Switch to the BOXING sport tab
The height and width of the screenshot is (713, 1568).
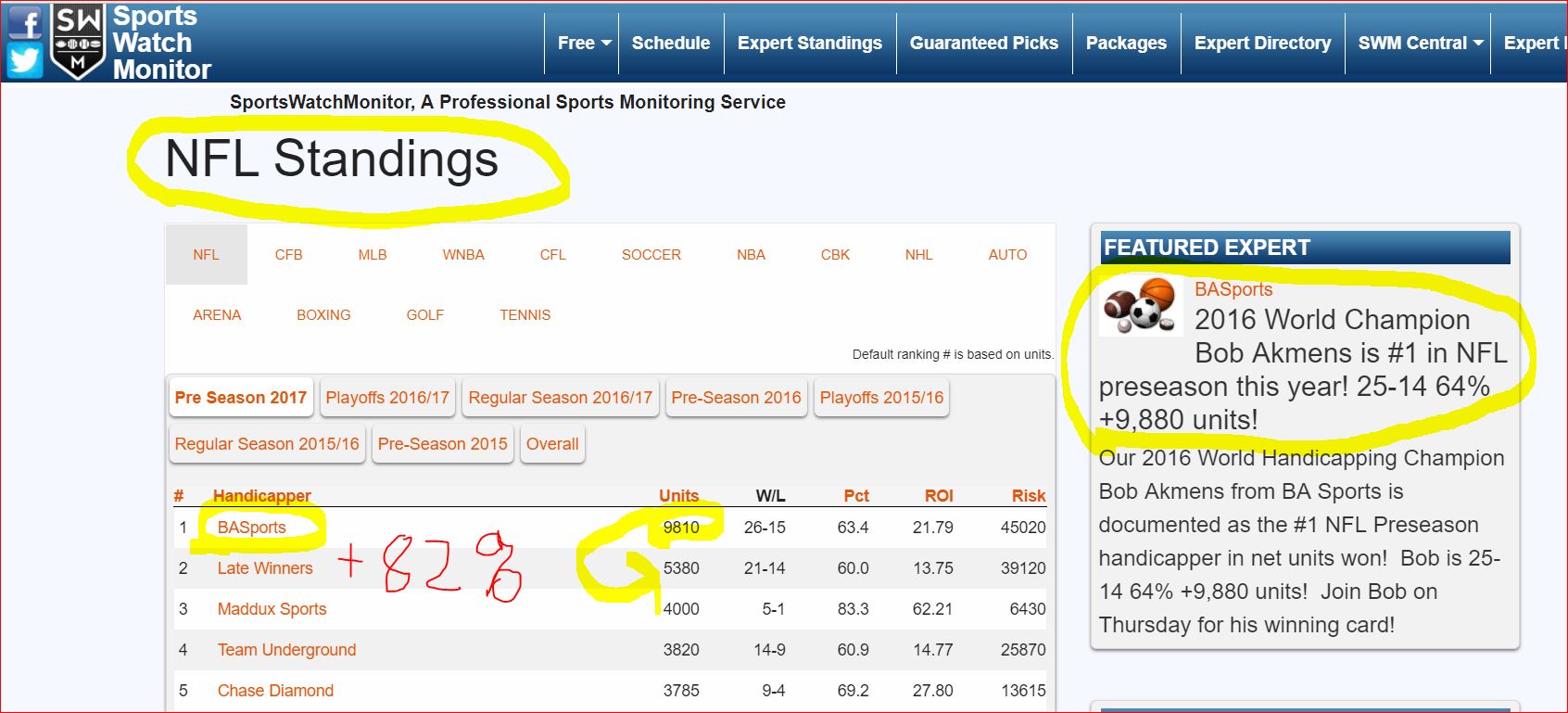click(x=323, y=314)
